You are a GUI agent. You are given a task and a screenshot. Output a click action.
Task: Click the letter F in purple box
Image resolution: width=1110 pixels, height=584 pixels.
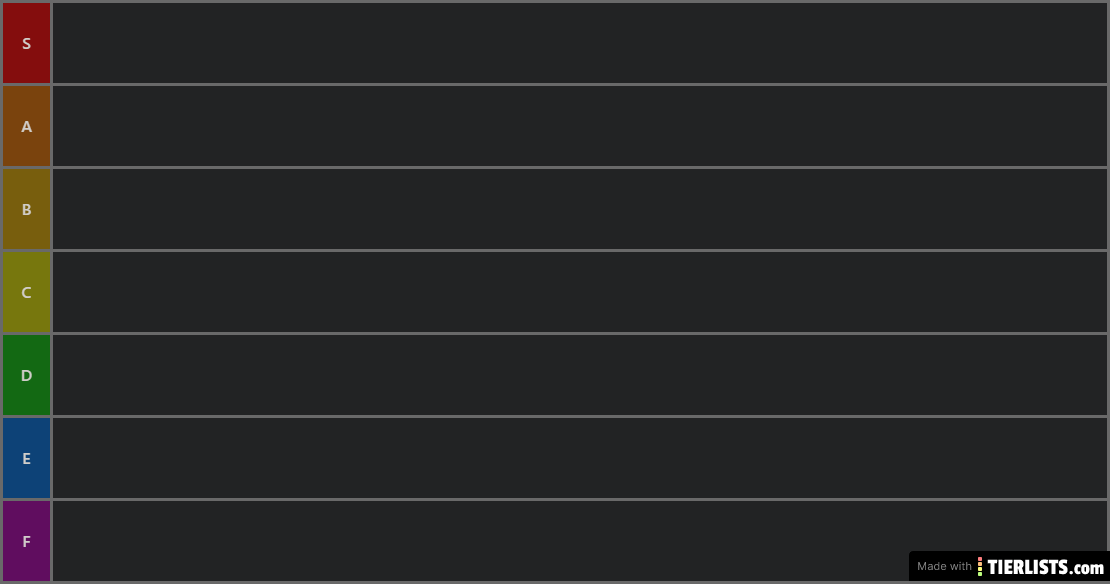tap(26, 542)
